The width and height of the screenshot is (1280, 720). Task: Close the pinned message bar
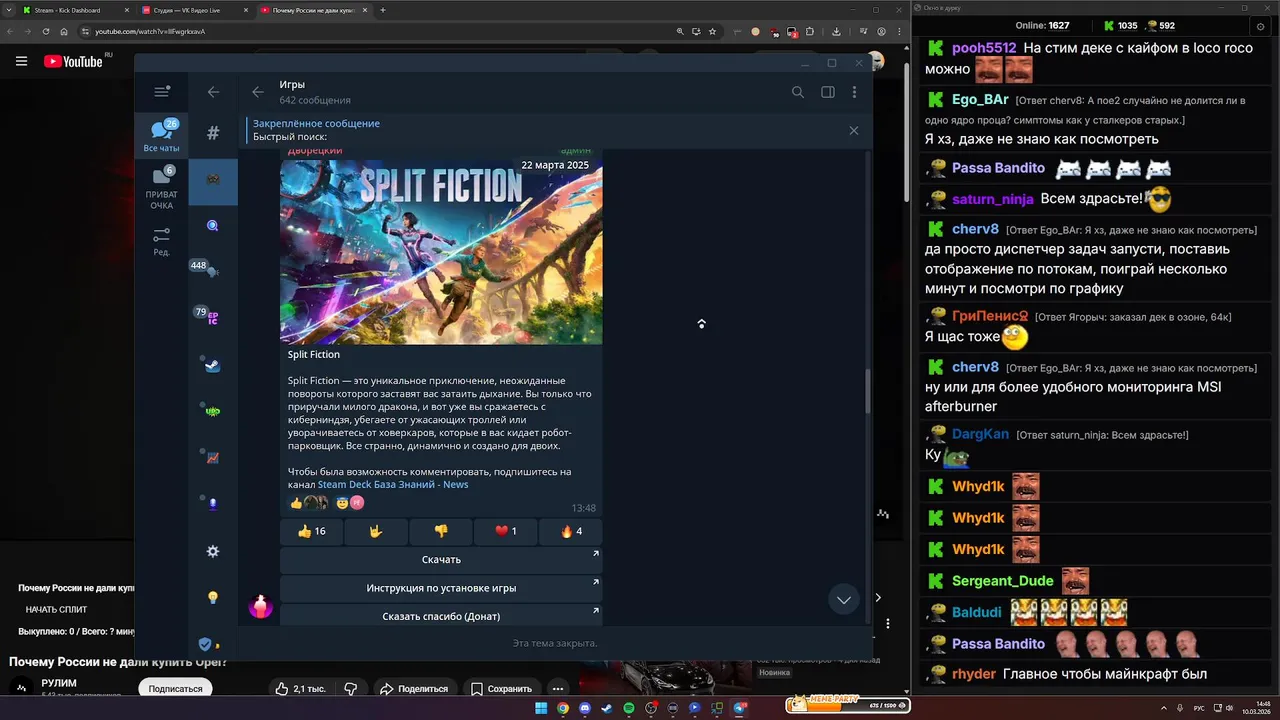tap(853, 130)
